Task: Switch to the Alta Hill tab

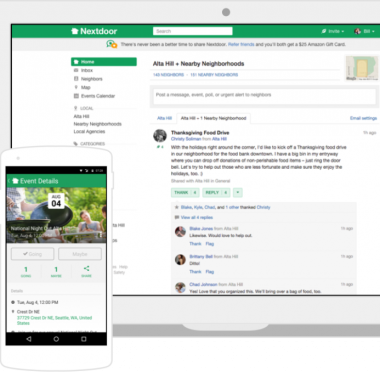Action: coord(164,118)
